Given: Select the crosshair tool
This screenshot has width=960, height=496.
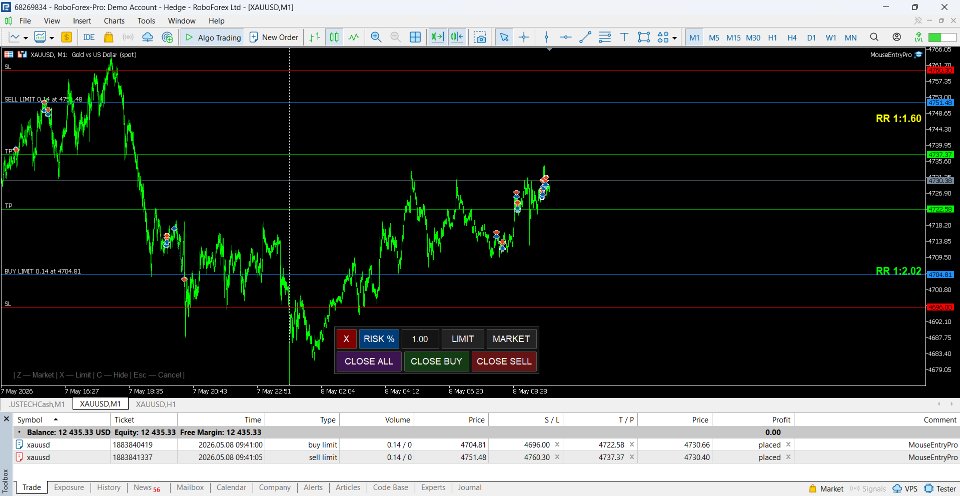Looking at the screenshot, I should pos(524,37).
